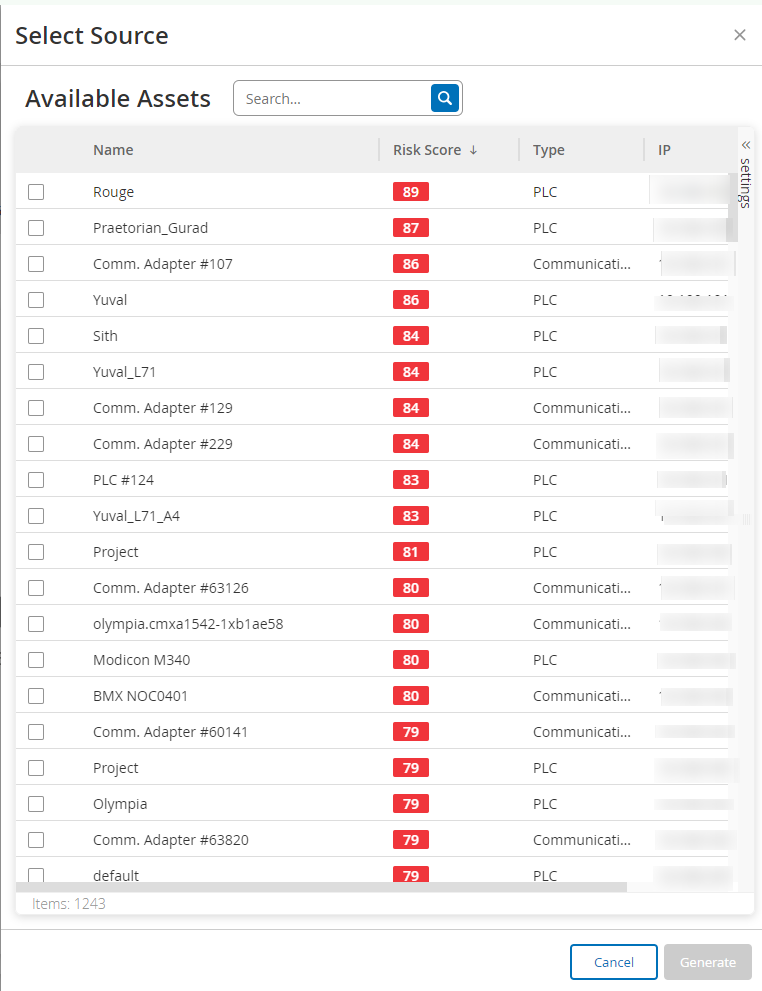Tick the Sith asset checkbox
762x991 pixels.
[x=36, y=336]
